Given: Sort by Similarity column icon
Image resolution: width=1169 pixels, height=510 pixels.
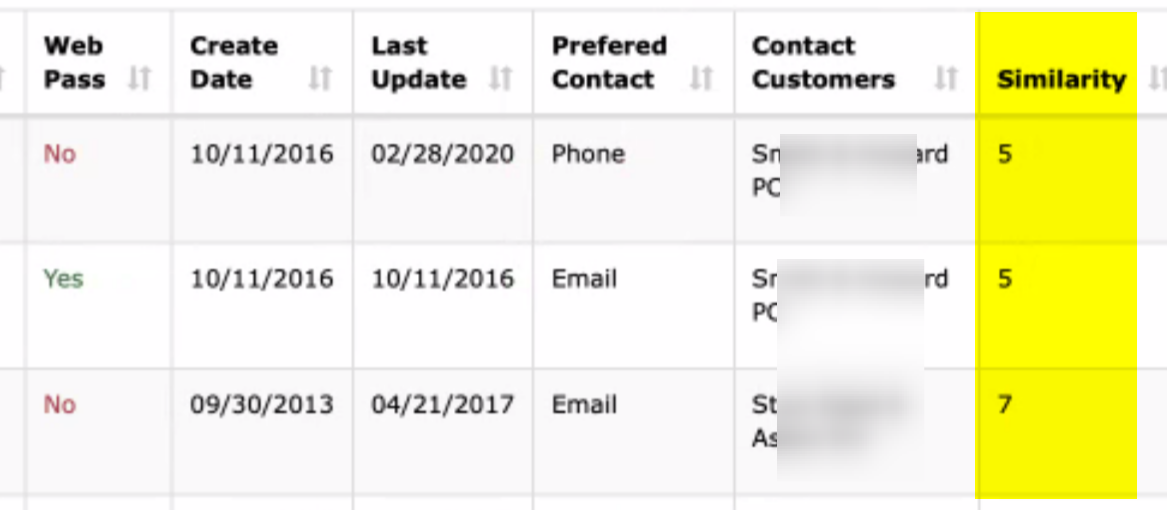Looking at the screenshot, I should [x=1159, y=79].
